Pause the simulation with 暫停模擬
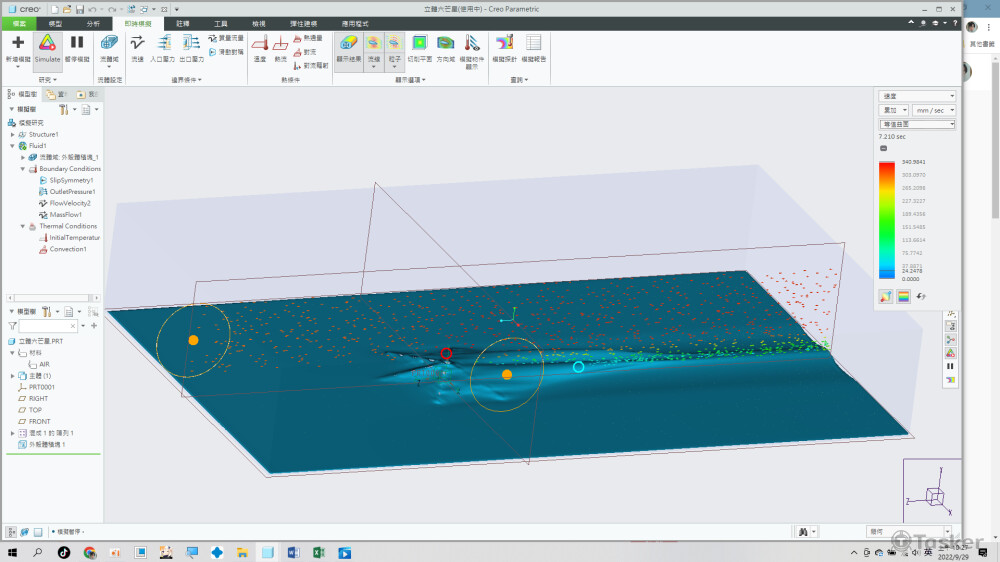Screen dimensions: 1000x562 point(76,47)
